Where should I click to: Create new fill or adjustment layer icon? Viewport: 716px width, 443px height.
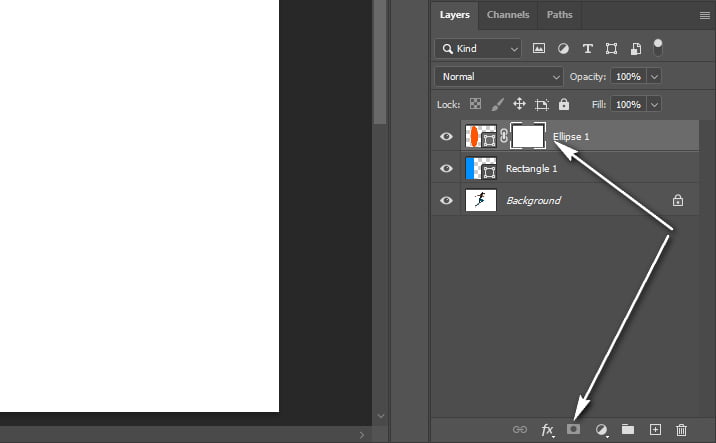pos(601,430)
